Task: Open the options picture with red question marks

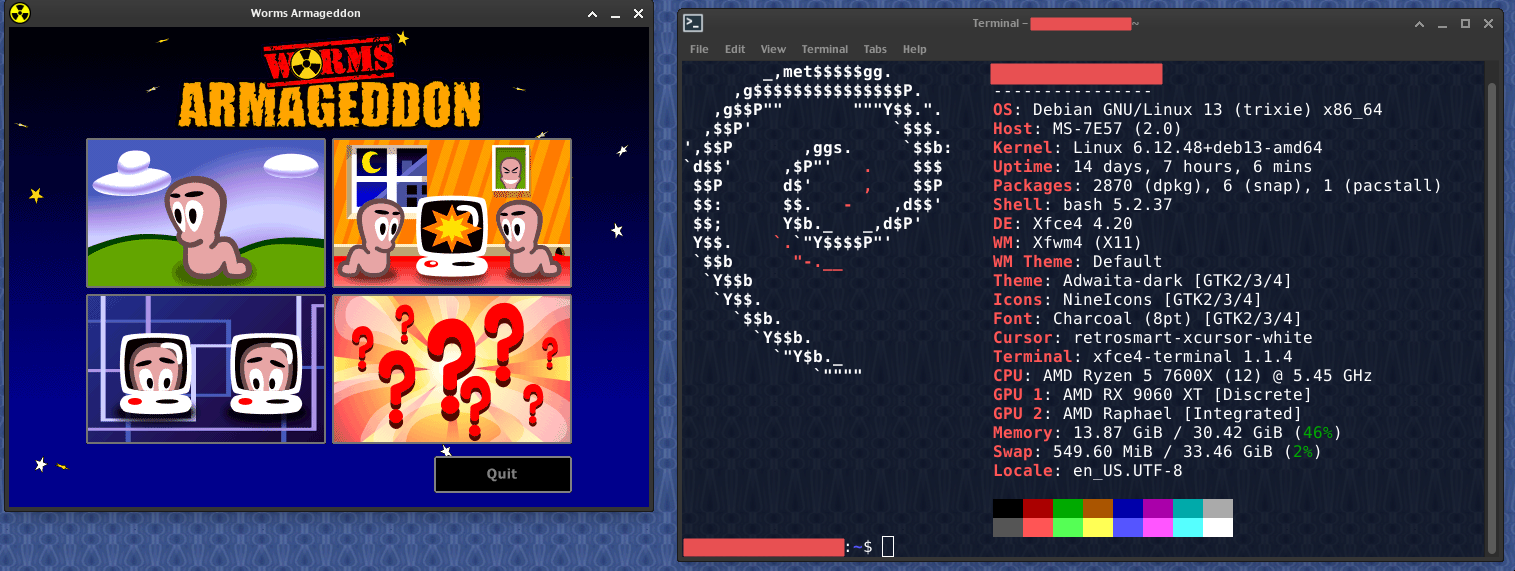Action: click(x=452, y=369)
